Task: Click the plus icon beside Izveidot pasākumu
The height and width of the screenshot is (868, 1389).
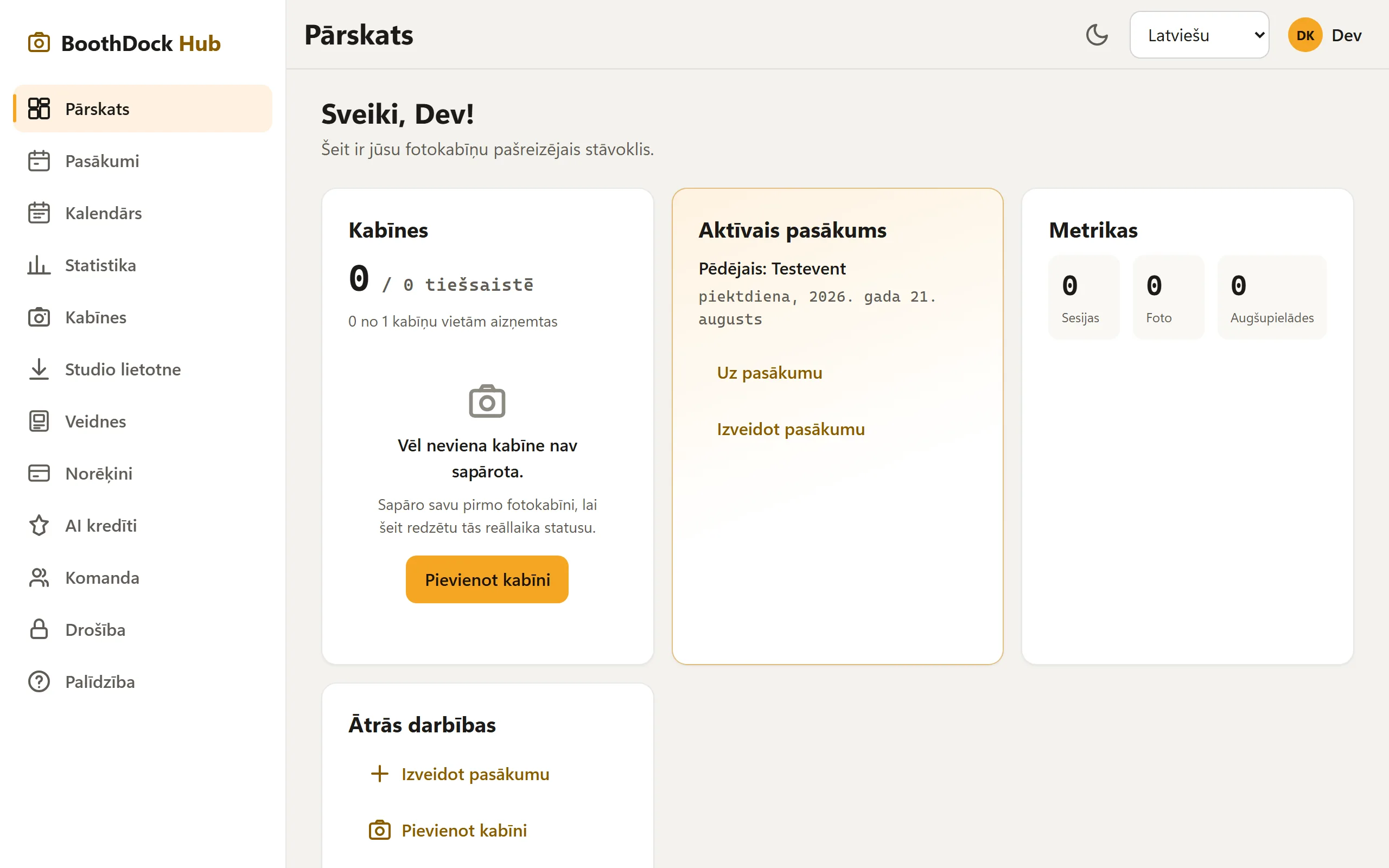Action: point(379,773)
